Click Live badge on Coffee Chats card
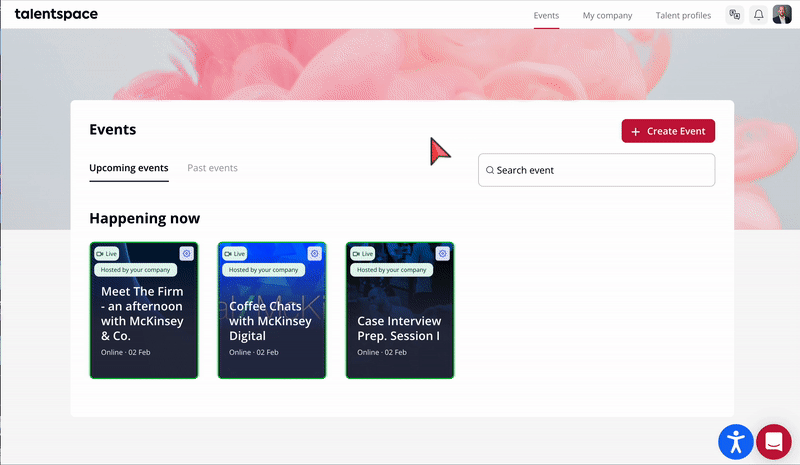 tap(235, 254)
